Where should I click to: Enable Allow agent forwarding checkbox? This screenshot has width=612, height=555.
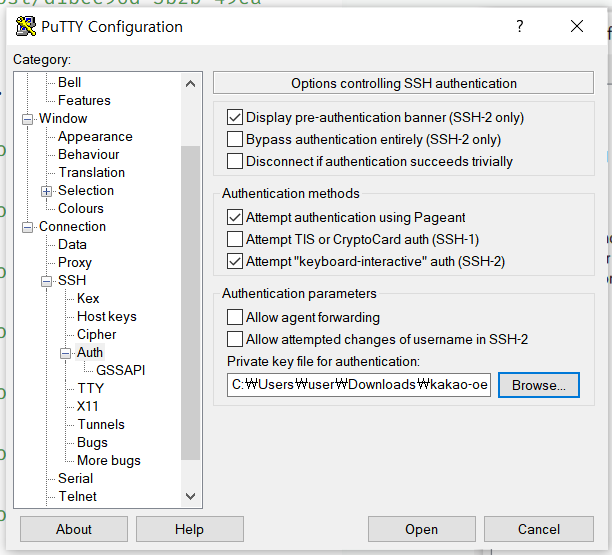(235, 317)
